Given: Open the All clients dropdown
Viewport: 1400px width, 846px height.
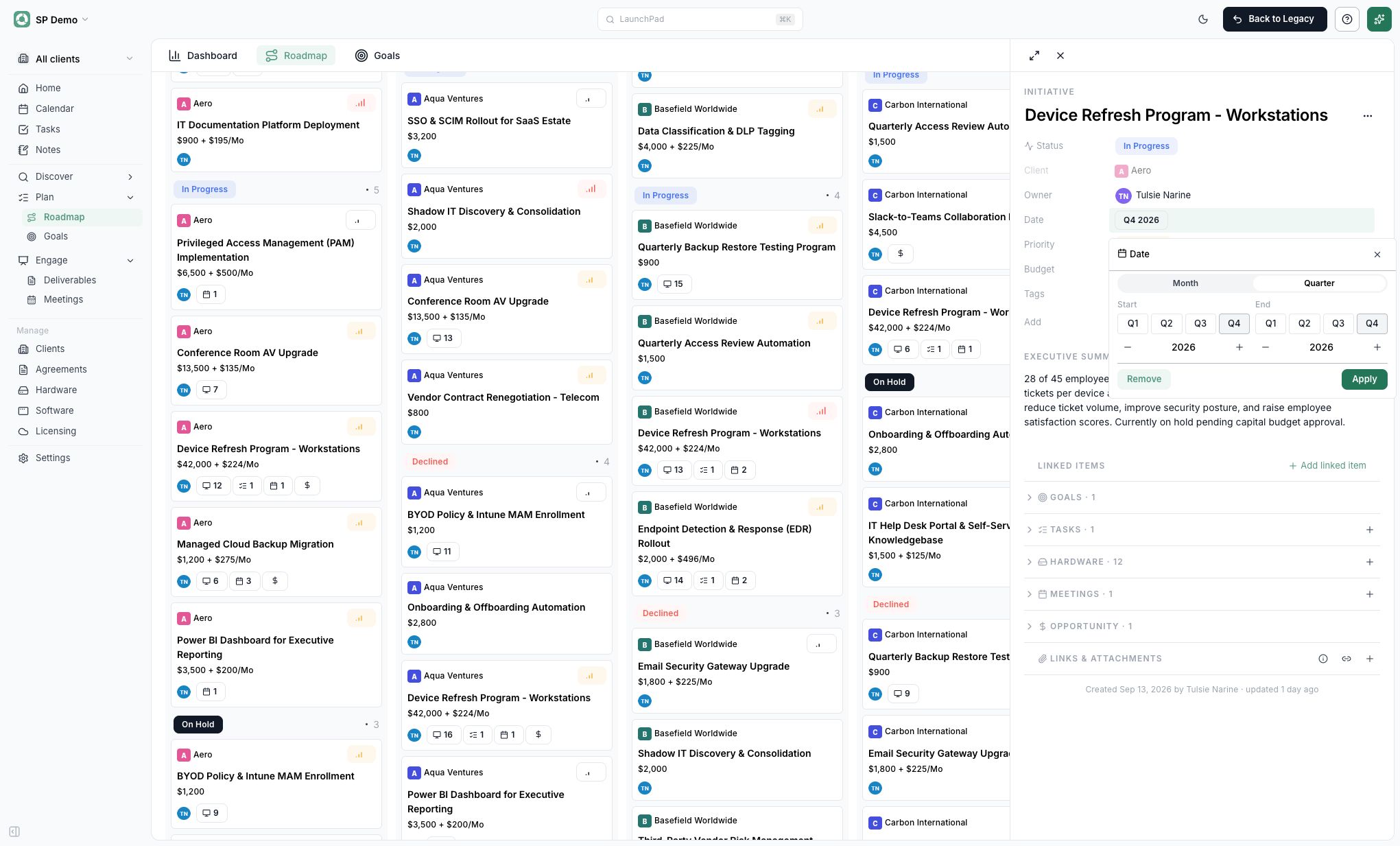Looking at the screenshot, I should click(75, 59).
